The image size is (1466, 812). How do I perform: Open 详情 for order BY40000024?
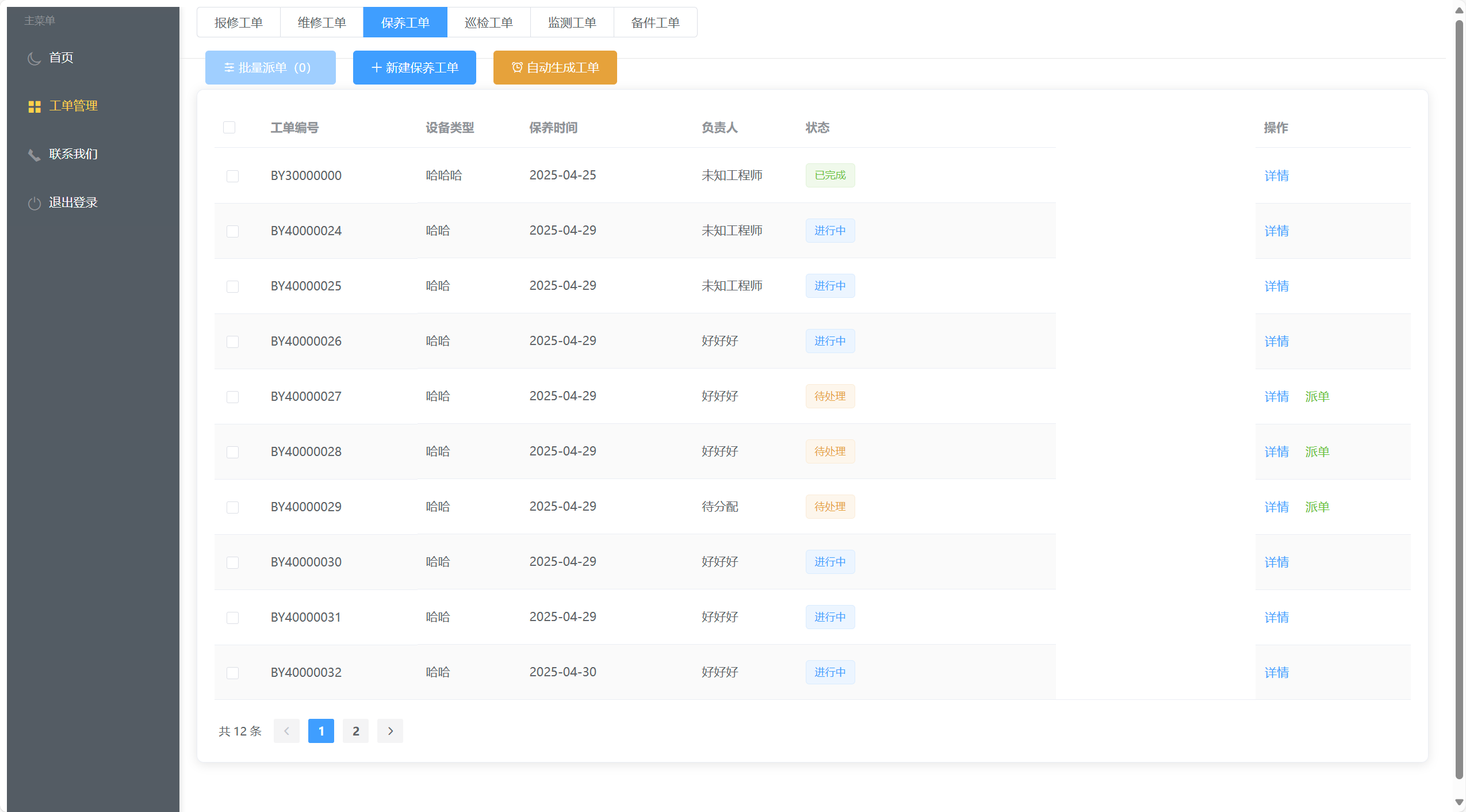click(1276, 231)
